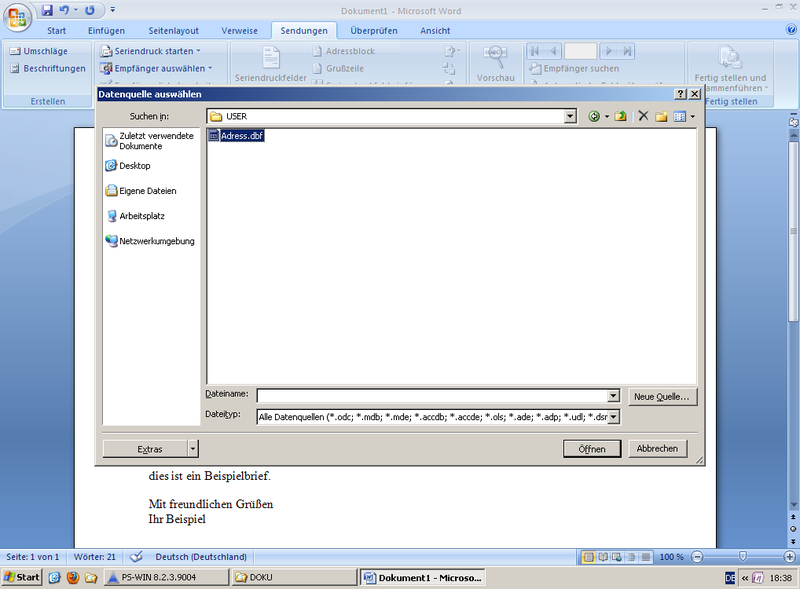
Task: Click the dialog help question mark button
Action: click(x=680, y=94)
